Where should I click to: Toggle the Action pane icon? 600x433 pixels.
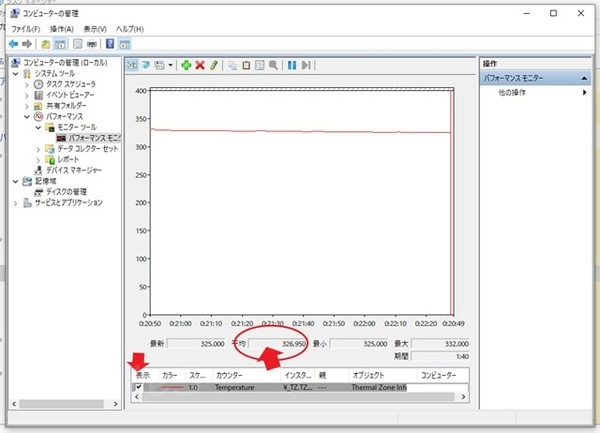coord(124,44)
